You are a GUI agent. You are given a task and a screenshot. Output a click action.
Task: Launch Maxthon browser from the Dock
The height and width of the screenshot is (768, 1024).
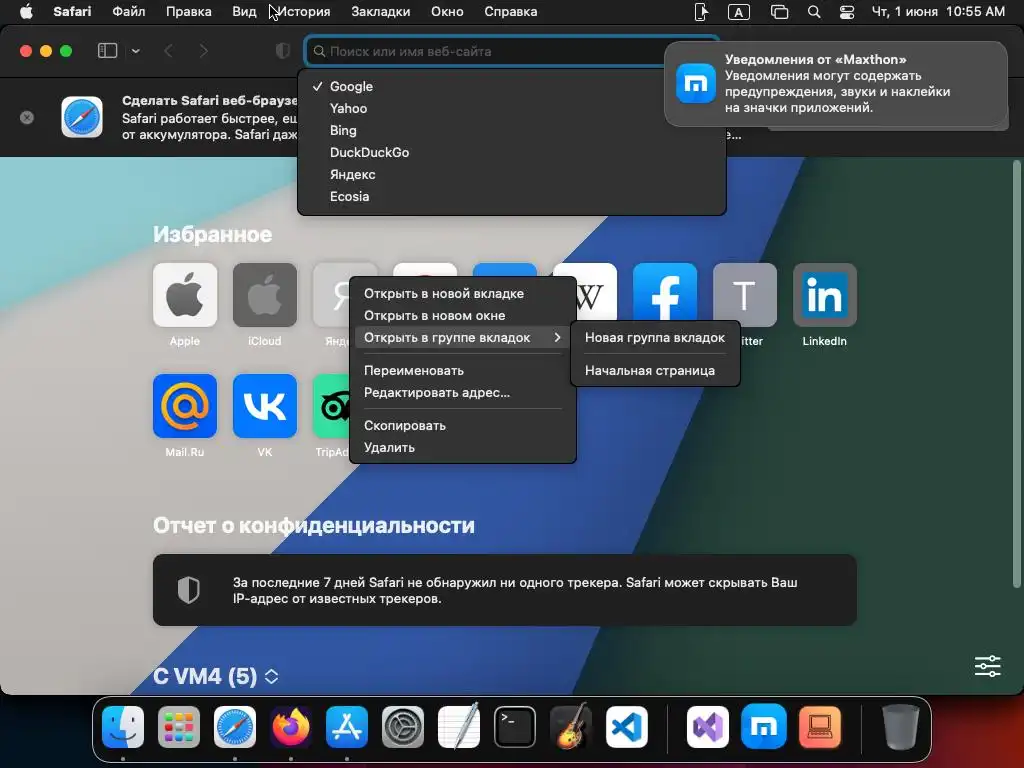click(x=763, y=727)
